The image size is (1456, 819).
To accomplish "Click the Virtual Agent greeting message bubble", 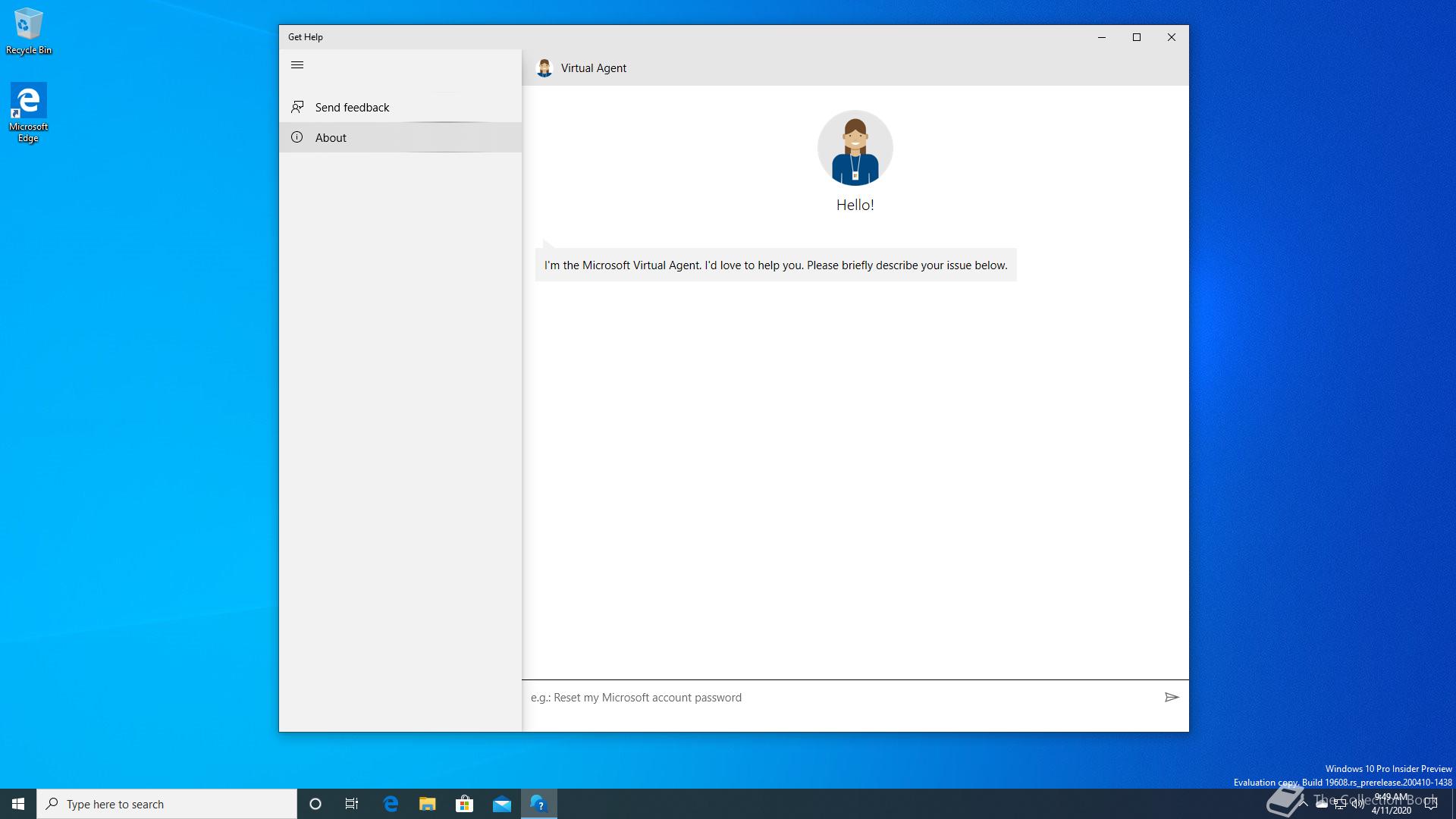I will pos(776,265).
